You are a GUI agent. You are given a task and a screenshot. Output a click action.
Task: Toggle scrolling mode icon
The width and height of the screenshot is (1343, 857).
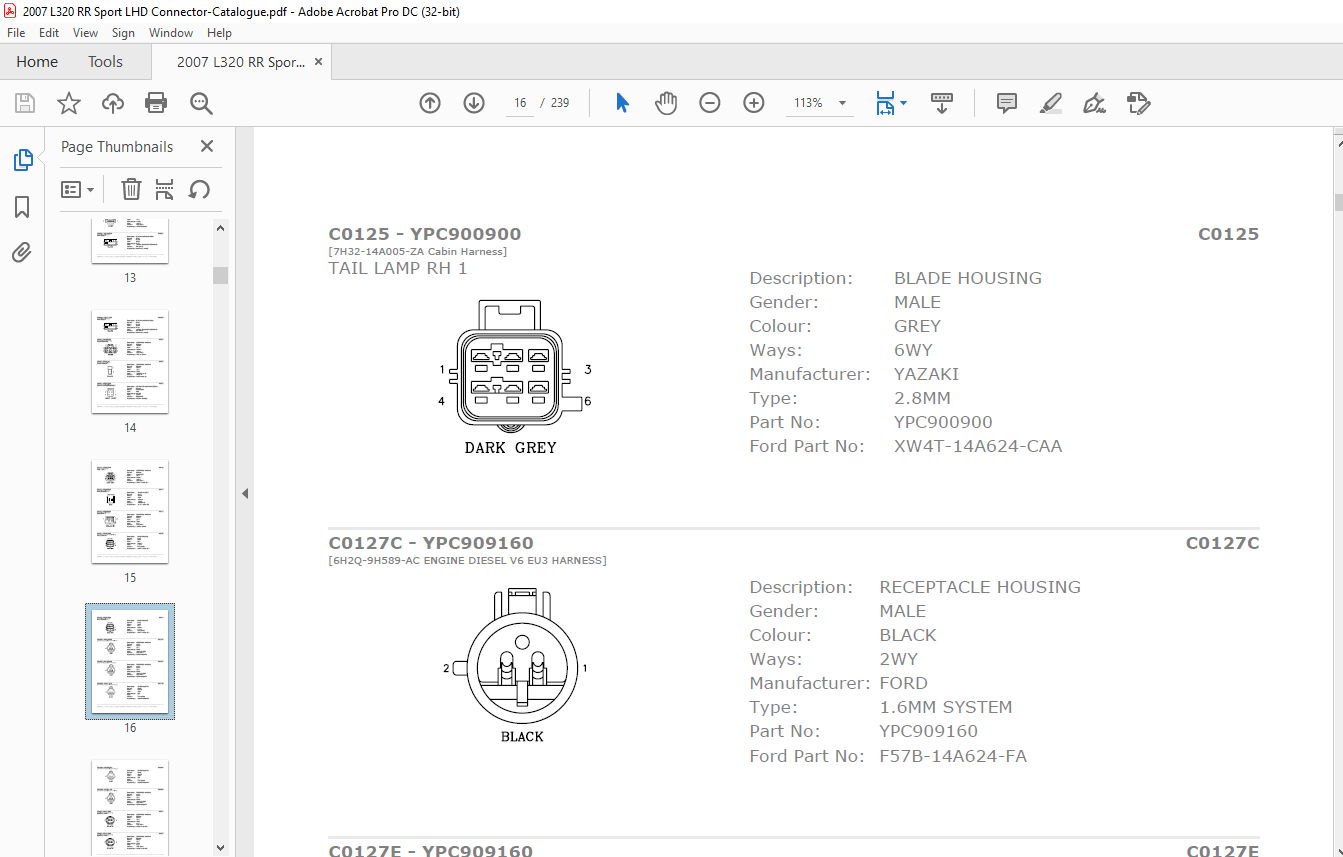(941, 103)
